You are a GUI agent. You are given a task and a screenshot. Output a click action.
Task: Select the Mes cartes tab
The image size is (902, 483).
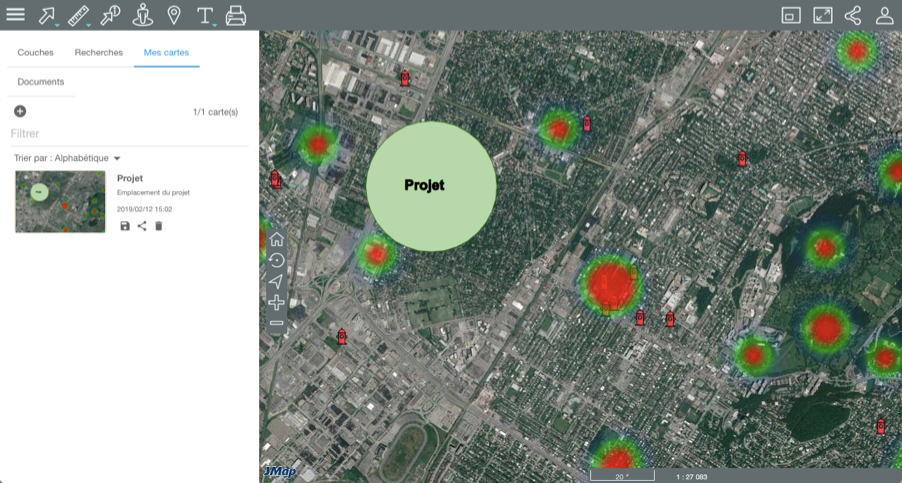click(166, 52)
